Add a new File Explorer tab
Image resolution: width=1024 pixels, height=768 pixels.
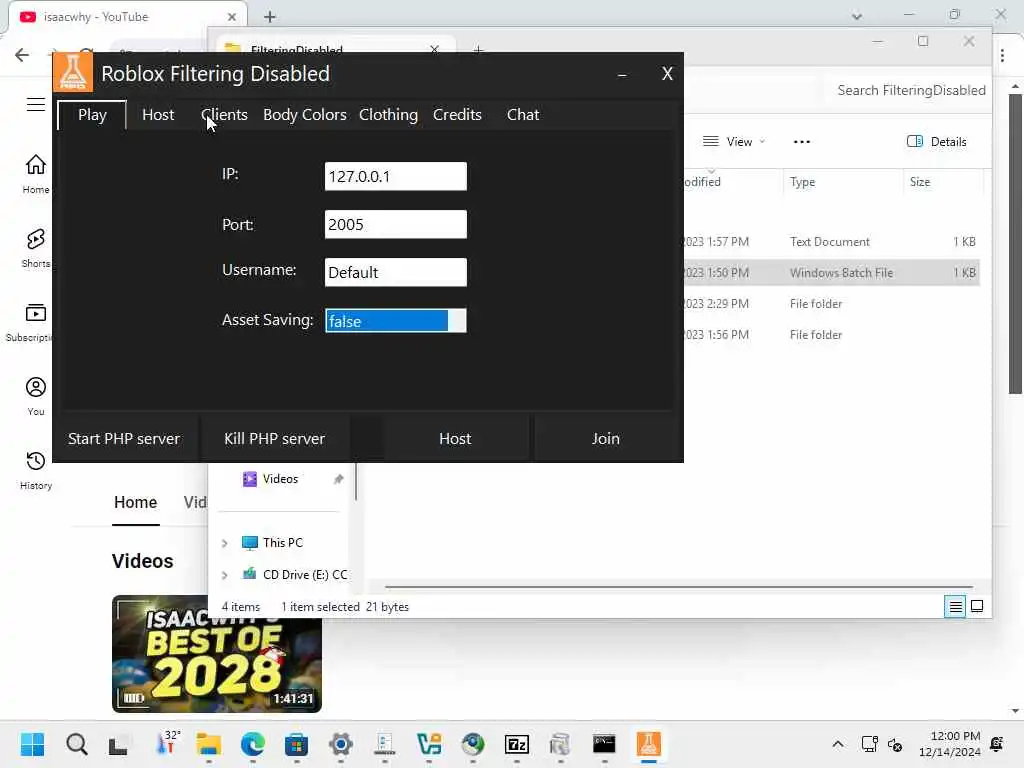478,50
